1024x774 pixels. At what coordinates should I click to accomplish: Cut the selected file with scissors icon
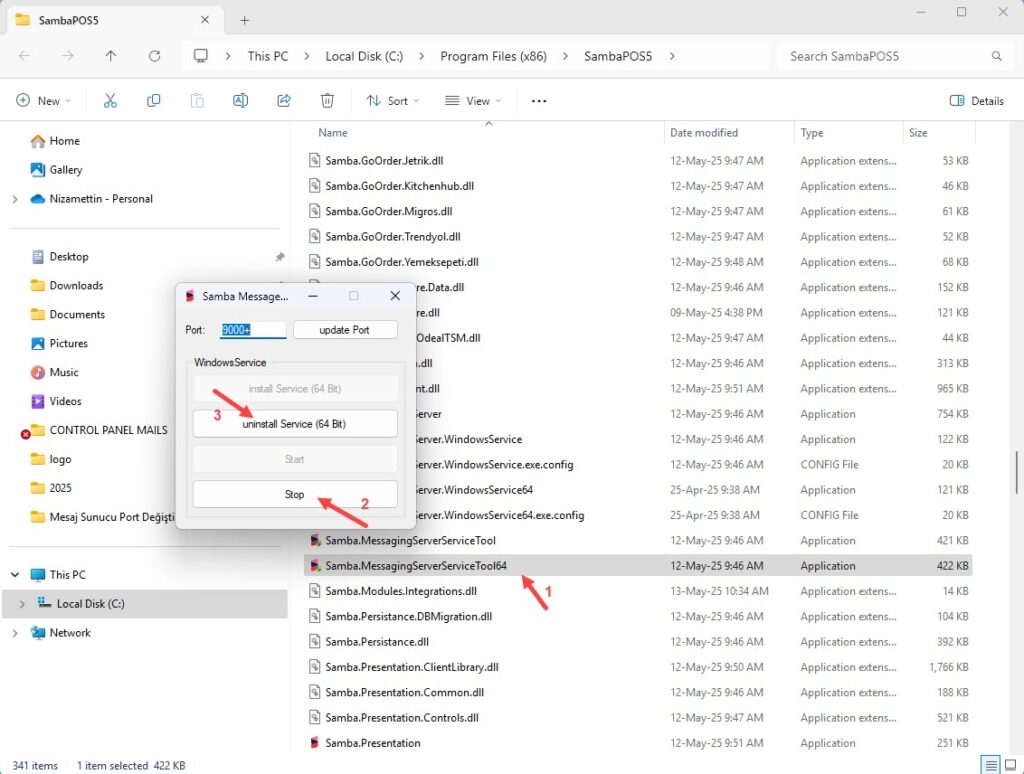click(x=110, y=101)
